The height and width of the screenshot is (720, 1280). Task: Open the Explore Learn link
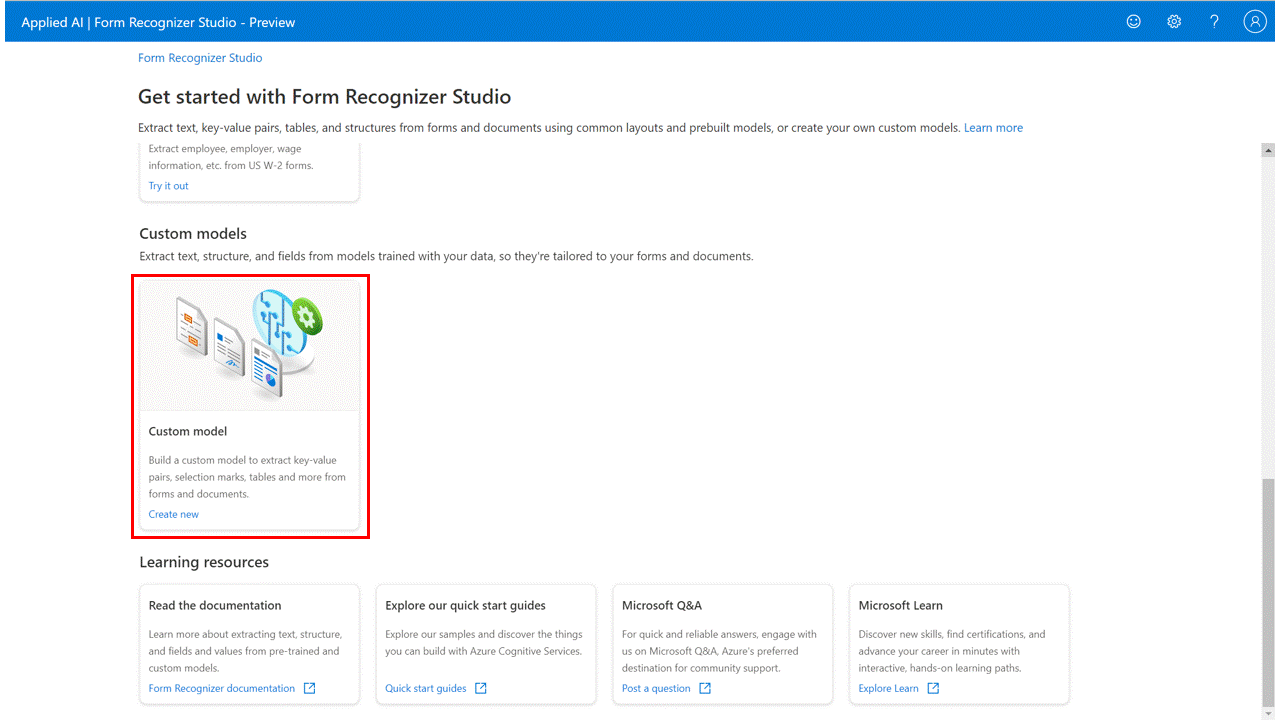888,688
